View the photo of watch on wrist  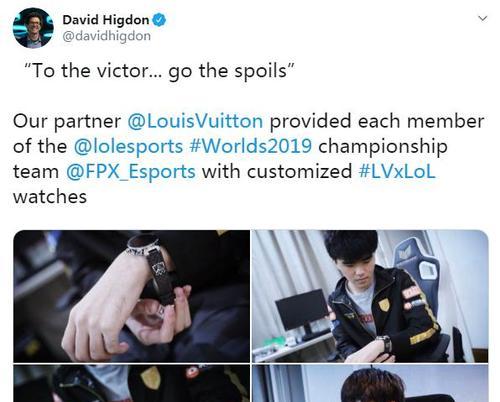click(x=132, y=296)
